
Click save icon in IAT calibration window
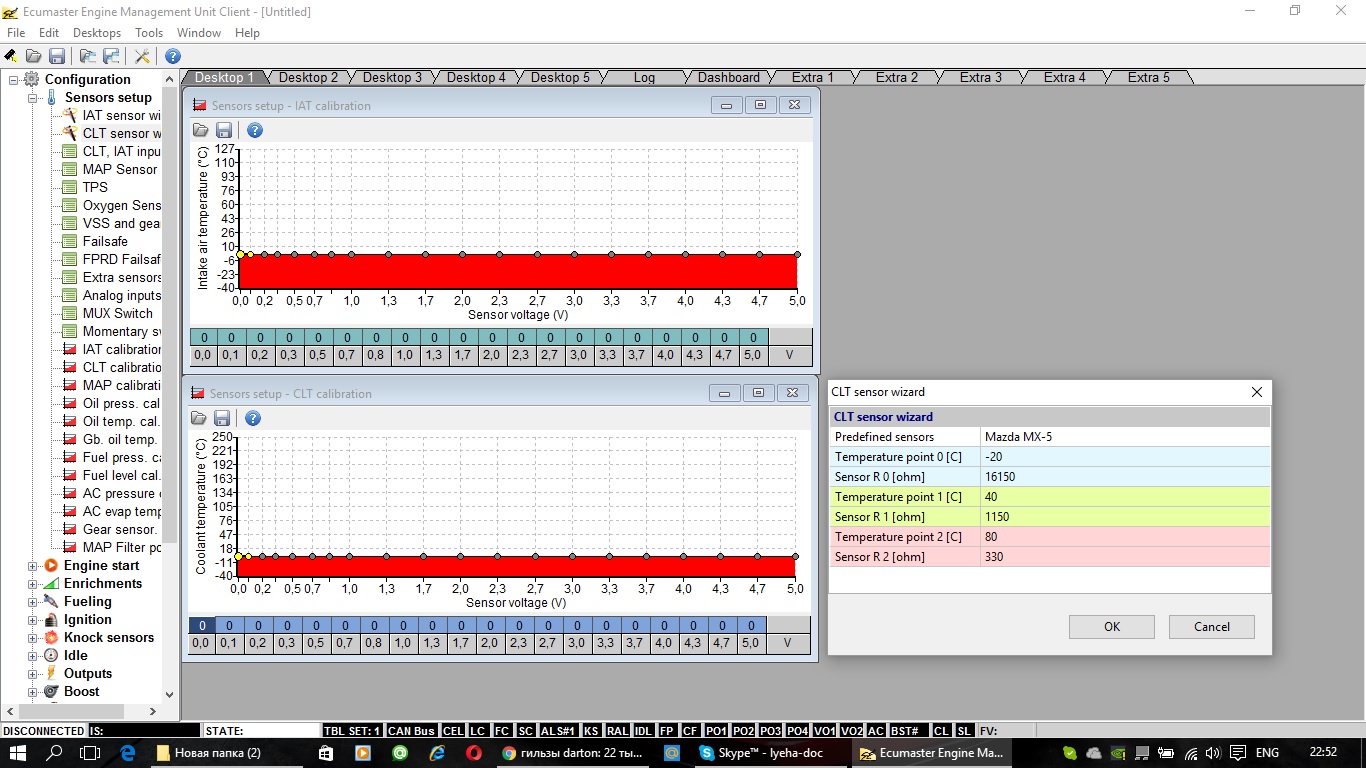click(224, 130)
